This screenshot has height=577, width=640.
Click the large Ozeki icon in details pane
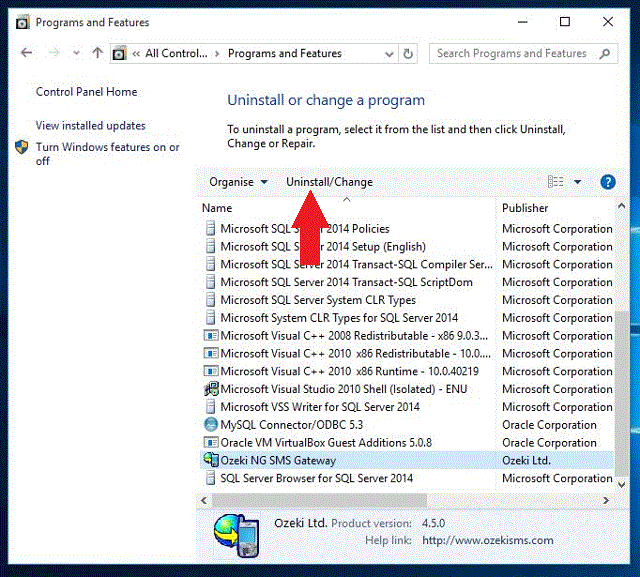pyautogui.click(x=236, y=535)
